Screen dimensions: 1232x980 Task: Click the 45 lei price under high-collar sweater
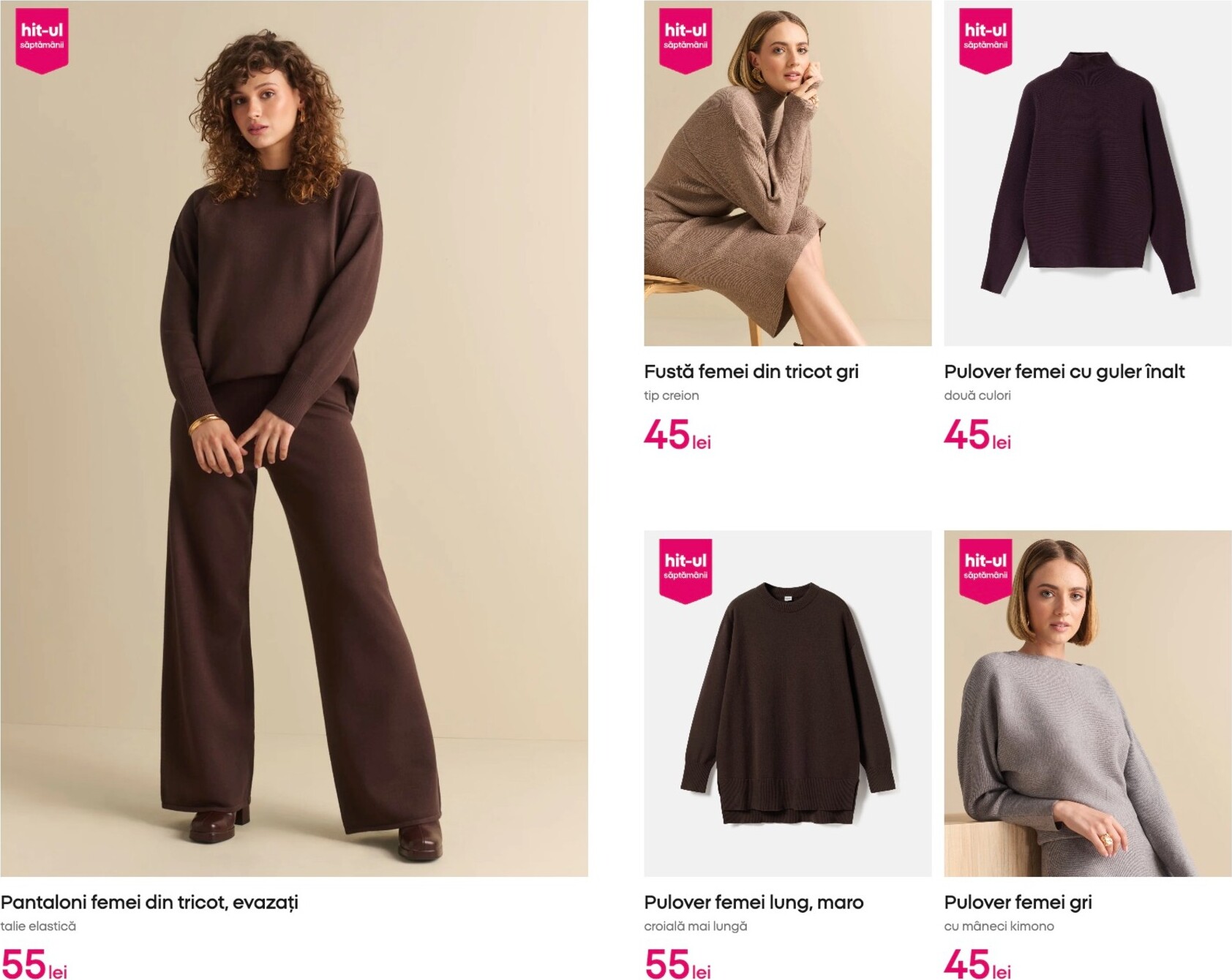[977, 434]
